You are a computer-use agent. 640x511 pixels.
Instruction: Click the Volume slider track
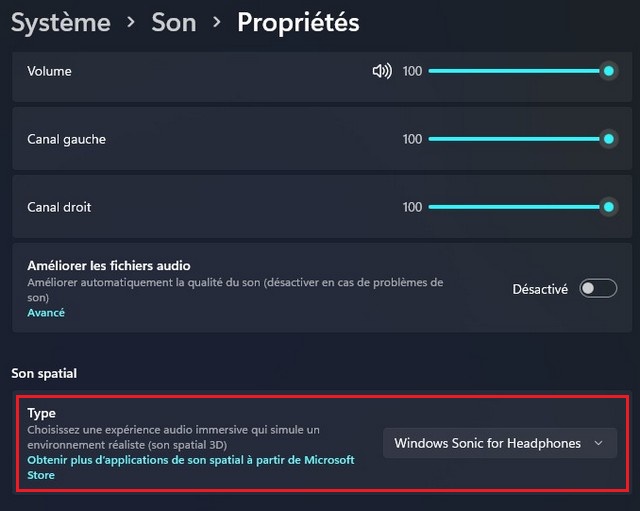coord(510,71)
